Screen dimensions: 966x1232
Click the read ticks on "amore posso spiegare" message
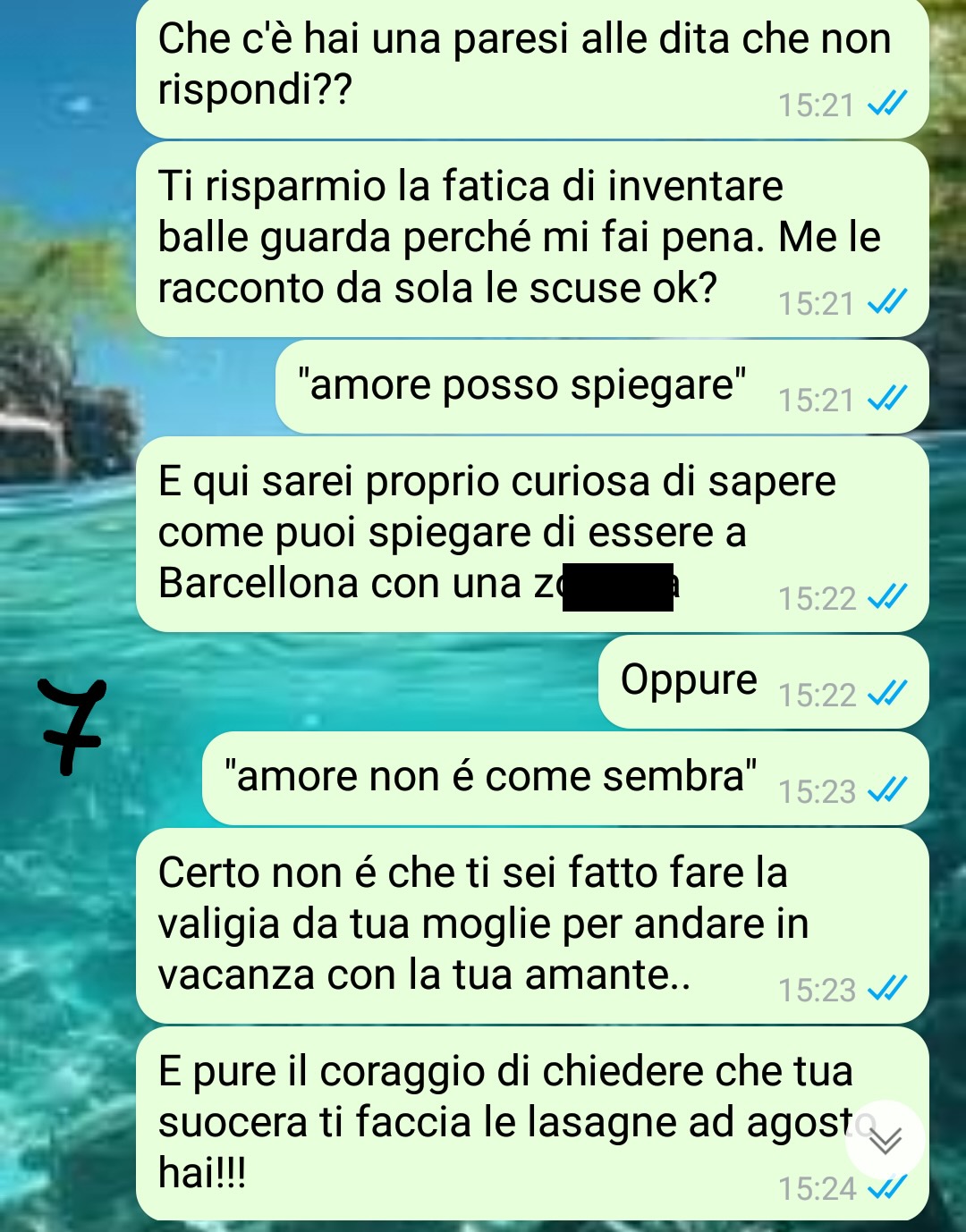click(x=888, y=398)
